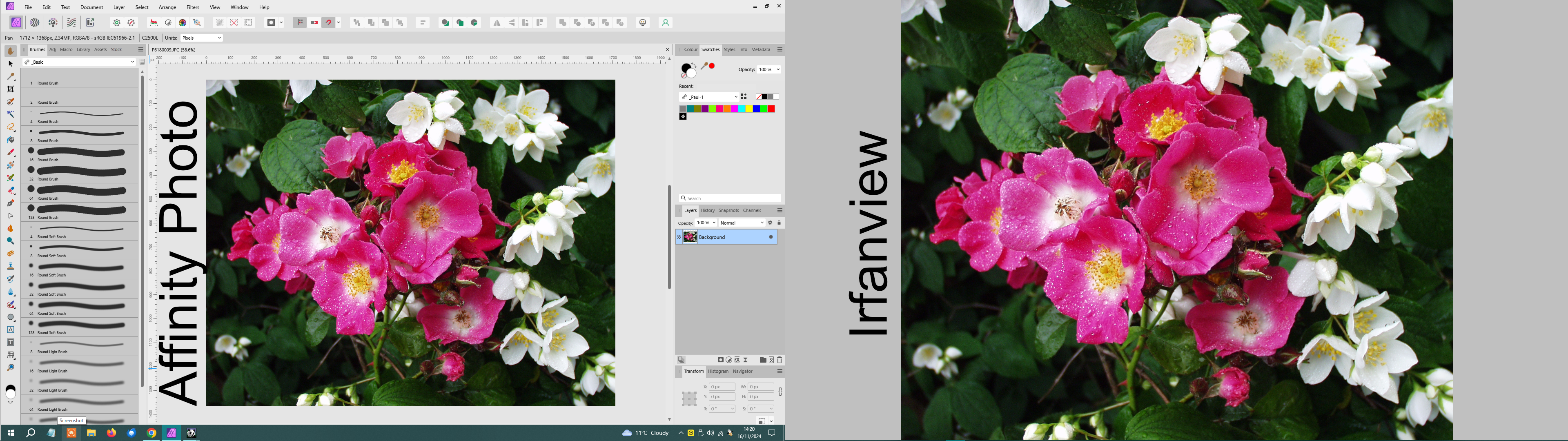Select the Artistic Text tool

pos(10,330)
